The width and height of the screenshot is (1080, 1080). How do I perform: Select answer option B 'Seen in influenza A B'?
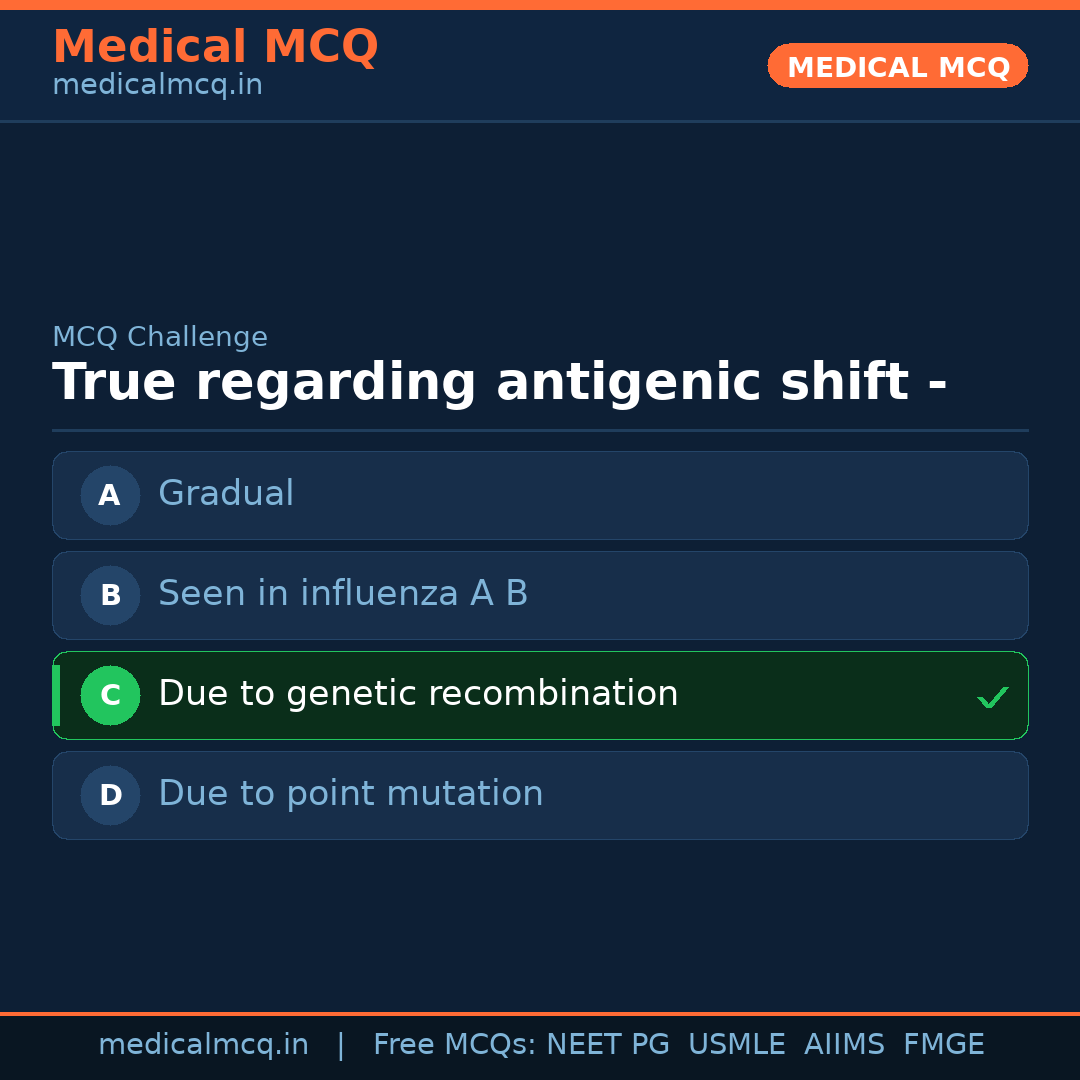[540, 595]
